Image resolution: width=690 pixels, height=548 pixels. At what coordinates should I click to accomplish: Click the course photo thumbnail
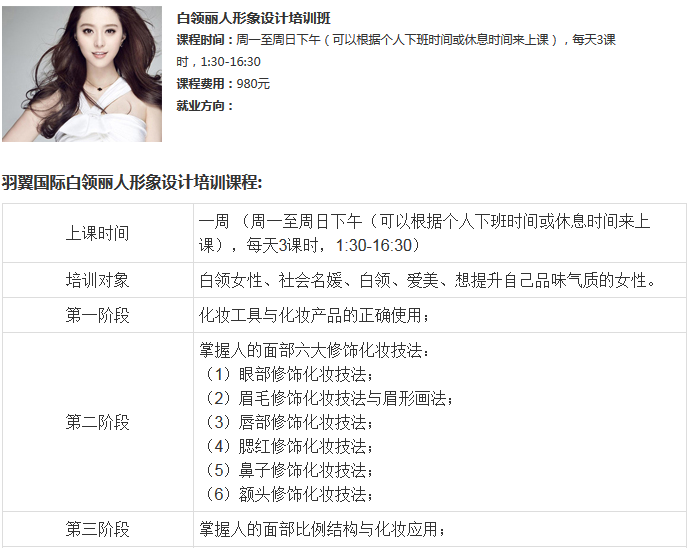(x=82, y=74)
